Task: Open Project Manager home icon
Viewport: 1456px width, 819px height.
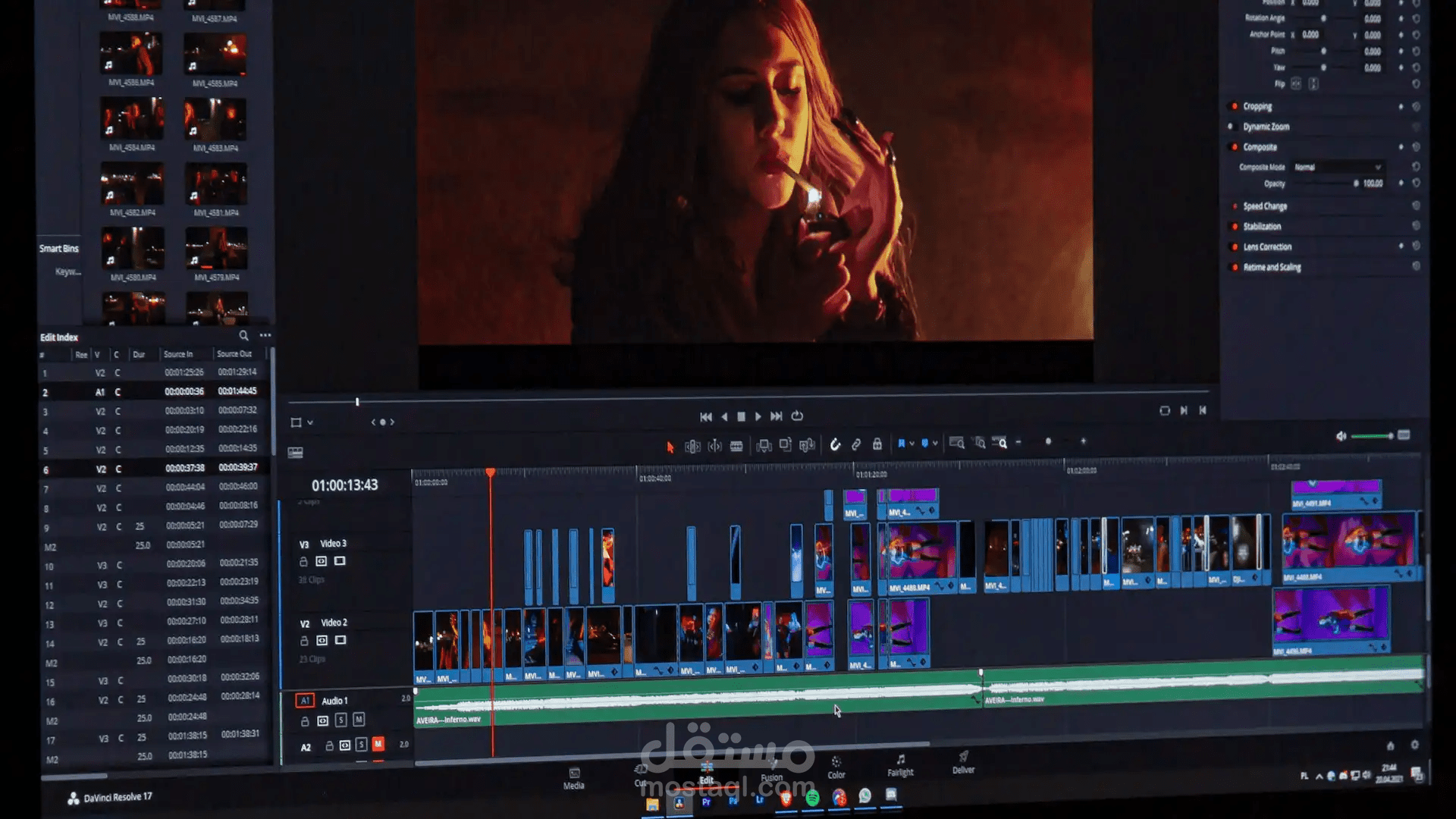Action: pyautogui.click(x=1390, y=745)
